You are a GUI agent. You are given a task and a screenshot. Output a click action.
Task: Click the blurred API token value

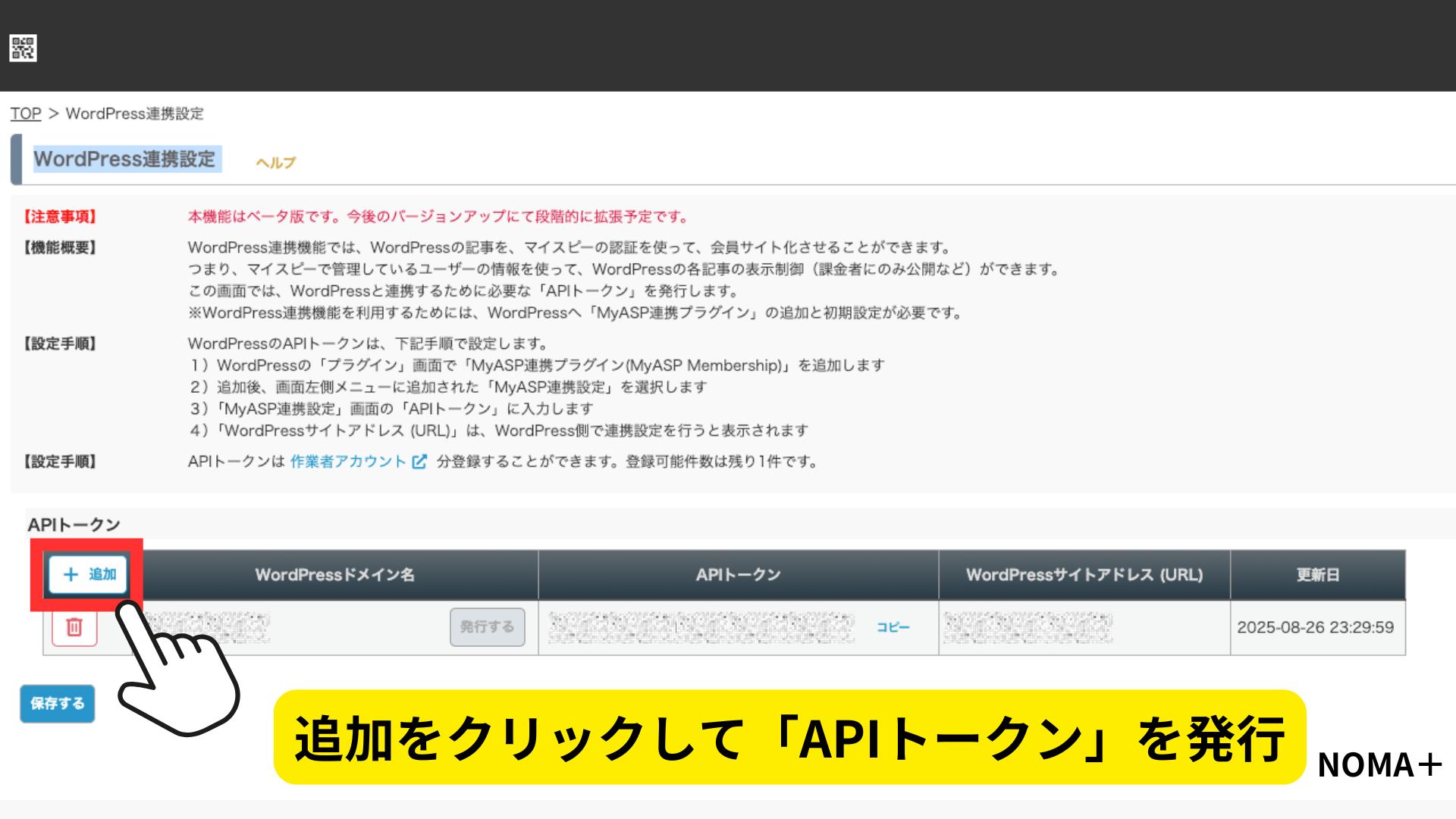point(701,627)
